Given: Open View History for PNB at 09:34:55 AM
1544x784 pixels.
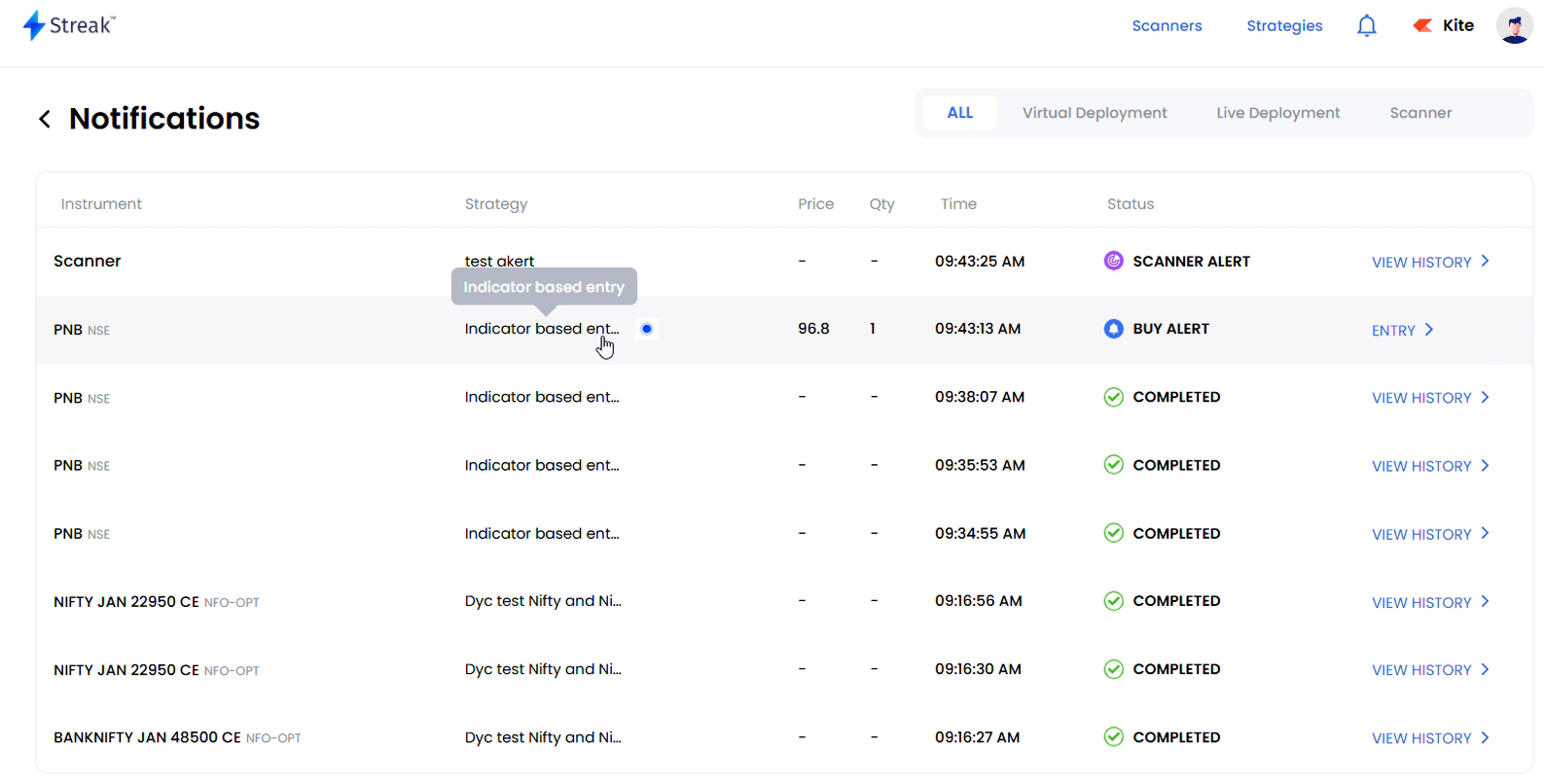Looking at the screenshot, I should pos(1421,535).
